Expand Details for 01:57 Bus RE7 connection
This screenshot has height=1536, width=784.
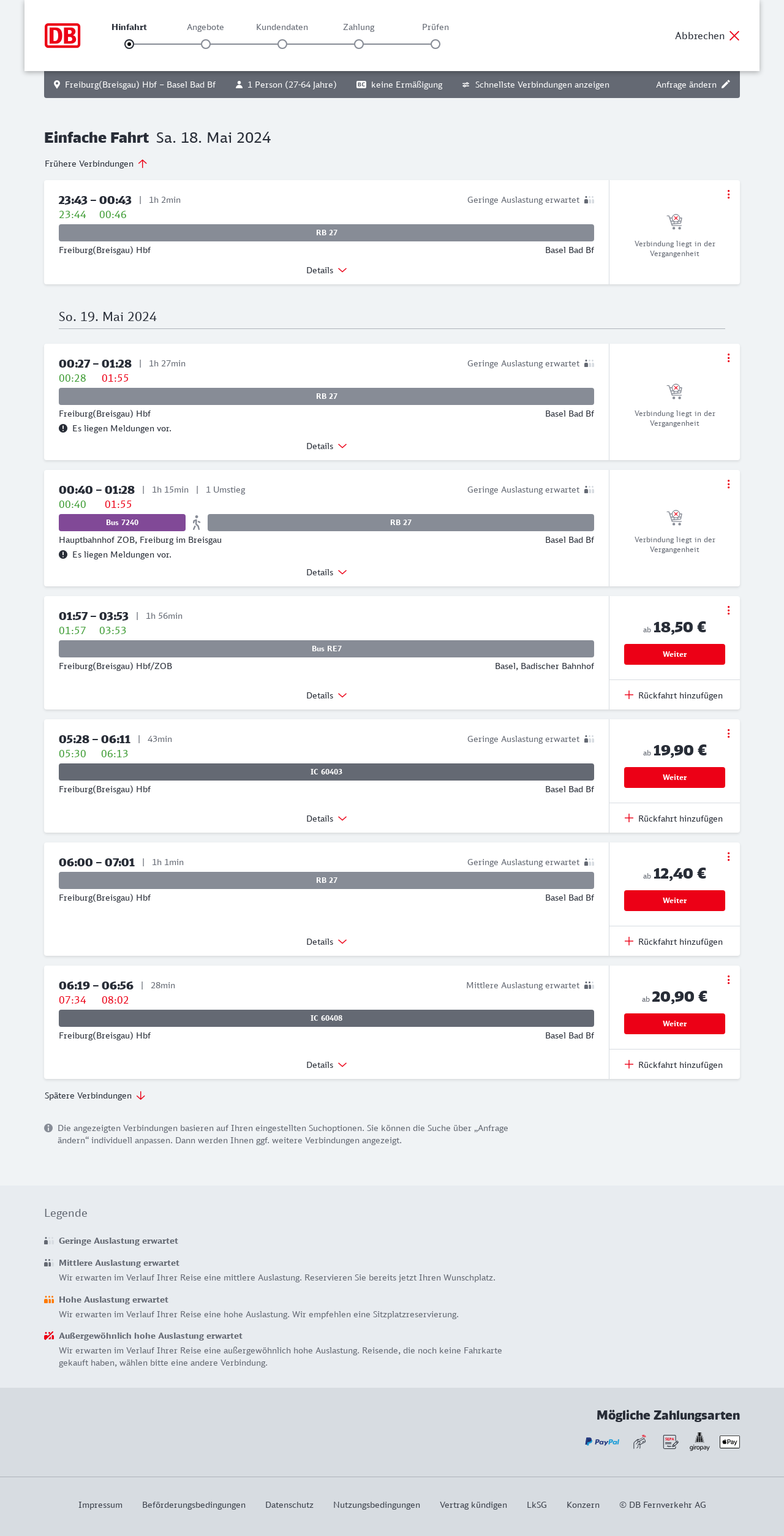326,695
